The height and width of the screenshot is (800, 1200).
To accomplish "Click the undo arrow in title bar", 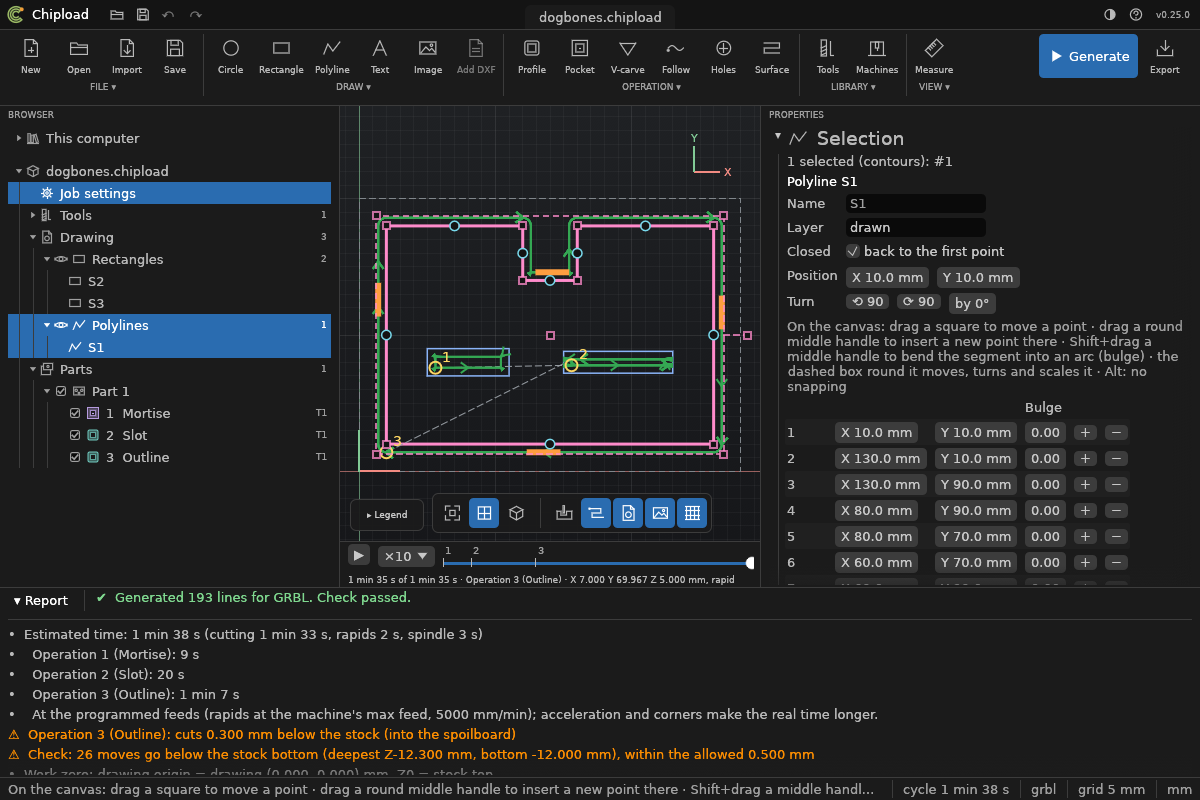I will (x=168, y=15).
